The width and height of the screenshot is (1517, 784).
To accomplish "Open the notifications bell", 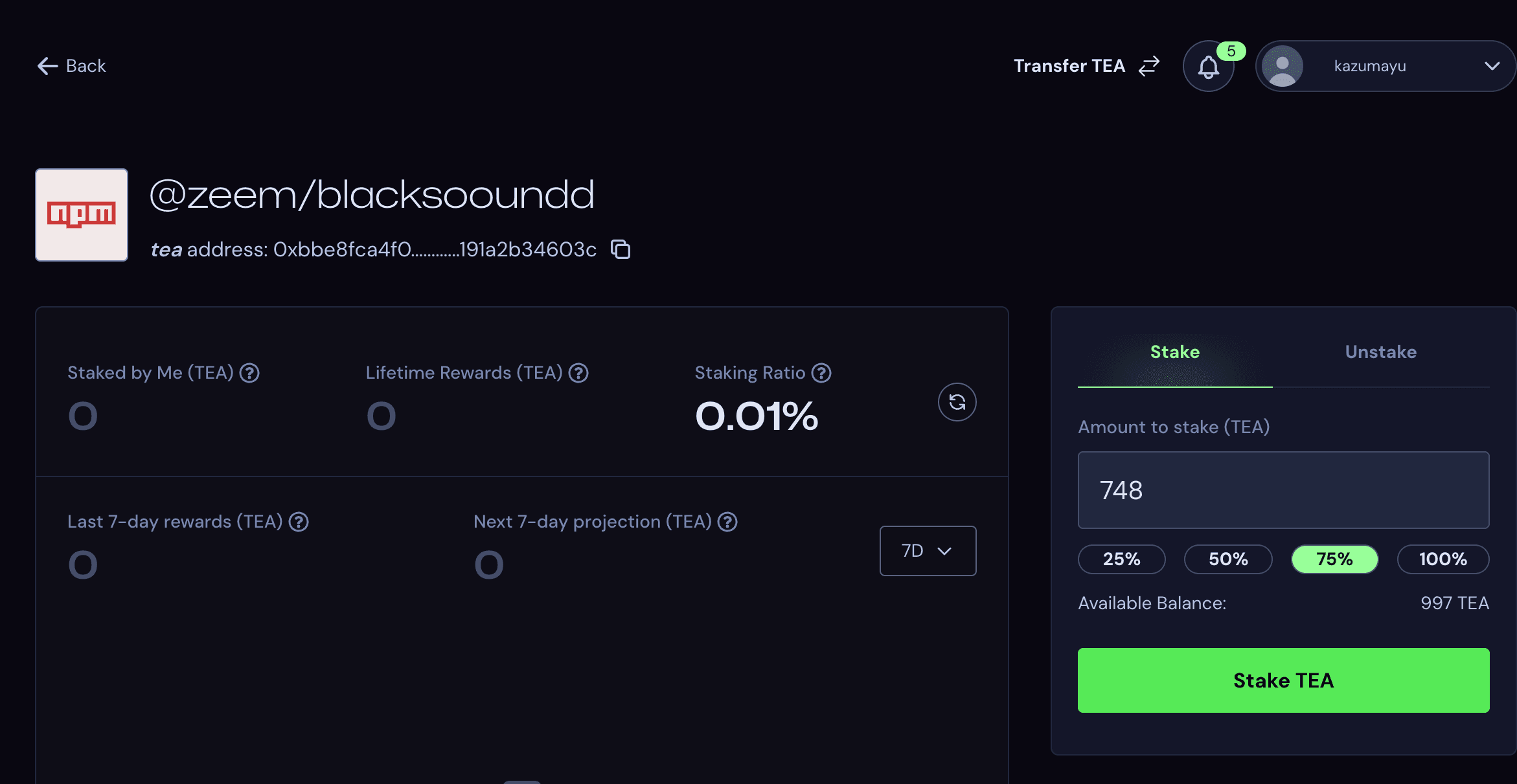I will point(1208,66).
